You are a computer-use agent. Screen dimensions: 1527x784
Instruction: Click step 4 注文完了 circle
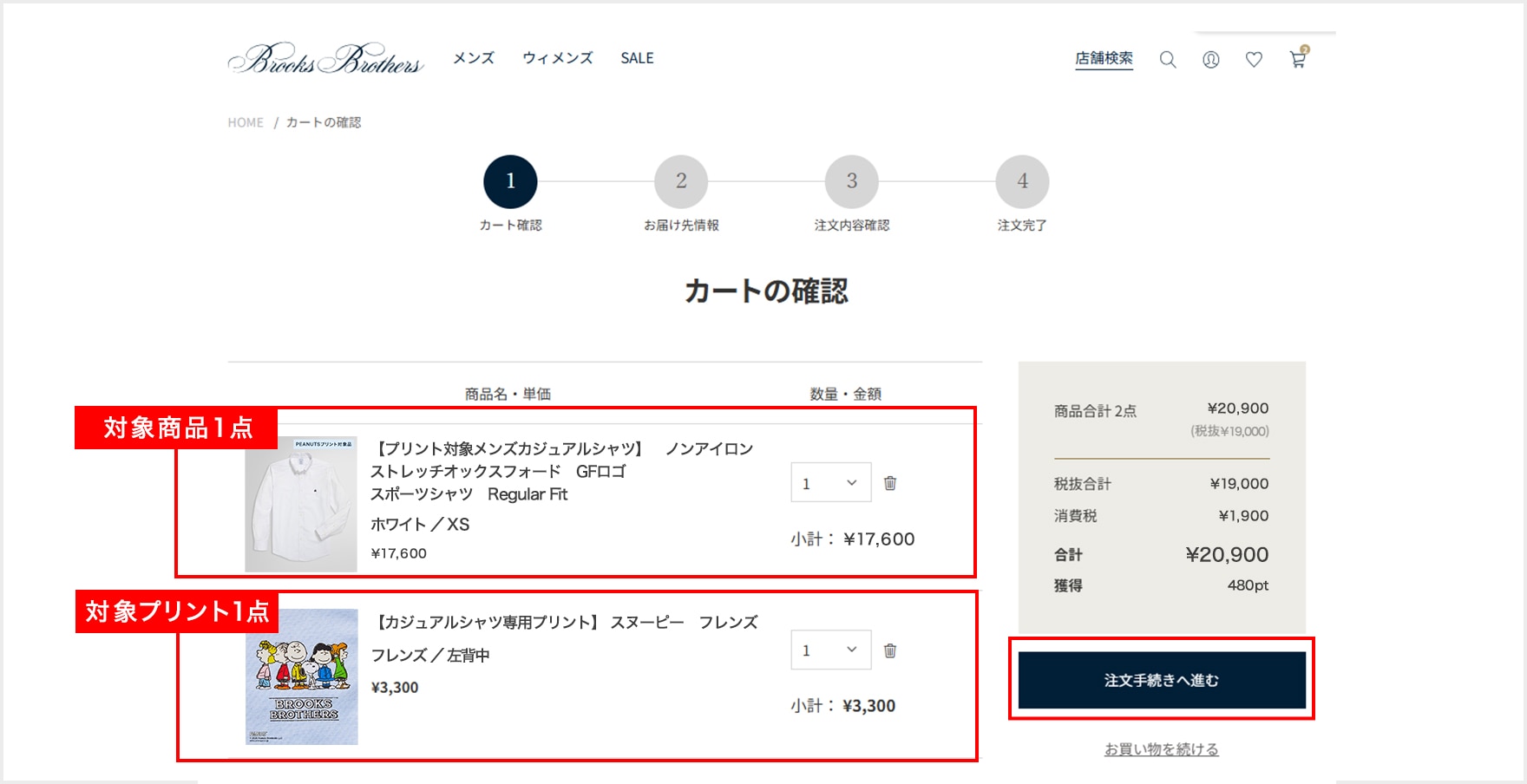click(x=1022, y=181)
